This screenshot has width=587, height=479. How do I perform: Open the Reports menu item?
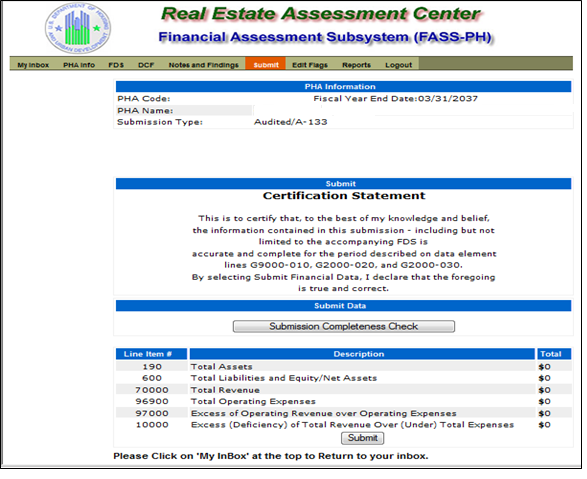tap(356, 65)
